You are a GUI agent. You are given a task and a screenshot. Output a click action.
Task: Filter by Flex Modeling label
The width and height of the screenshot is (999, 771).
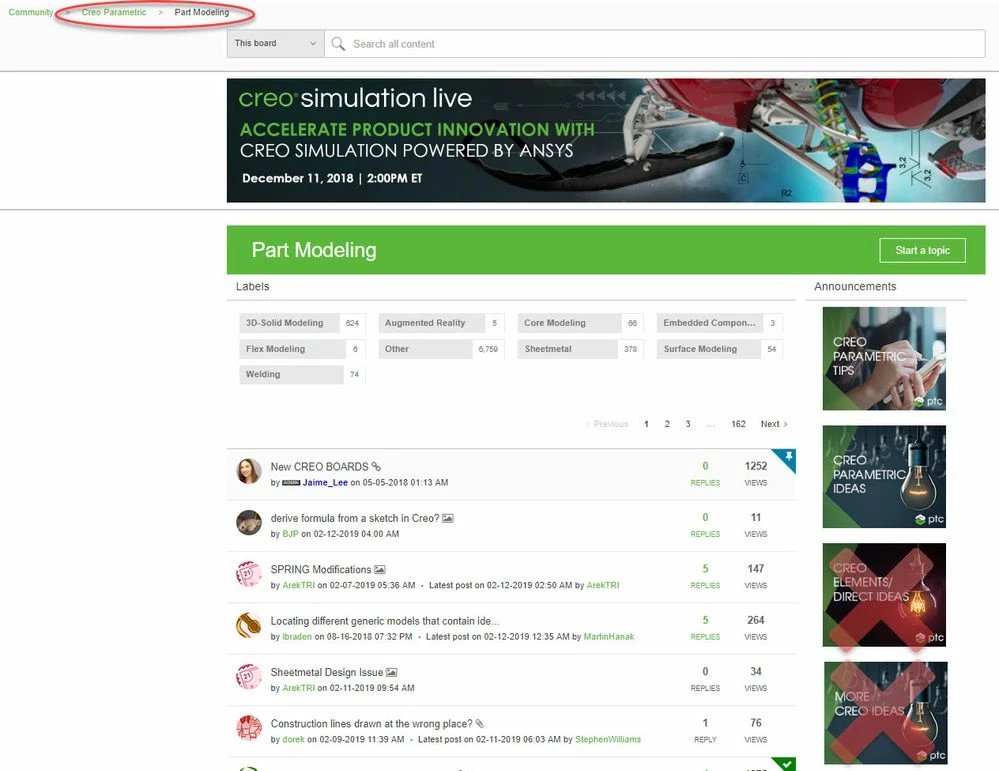302,349
